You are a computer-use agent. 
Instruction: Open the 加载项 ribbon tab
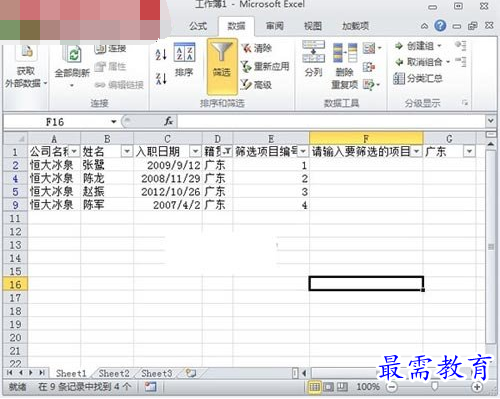pyautogui.click(x=355, y=26)
